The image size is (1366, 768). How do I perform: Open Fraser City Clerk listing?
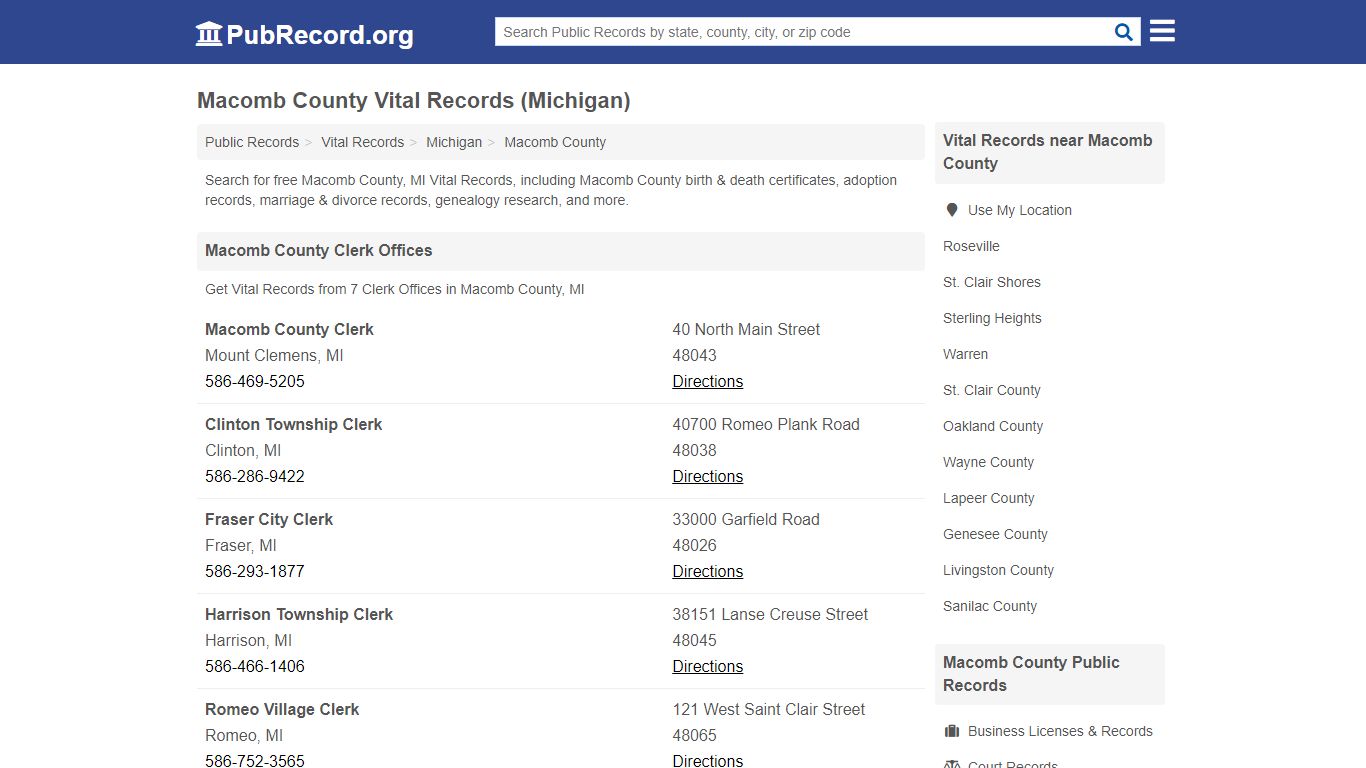click(x=269, y=519)
